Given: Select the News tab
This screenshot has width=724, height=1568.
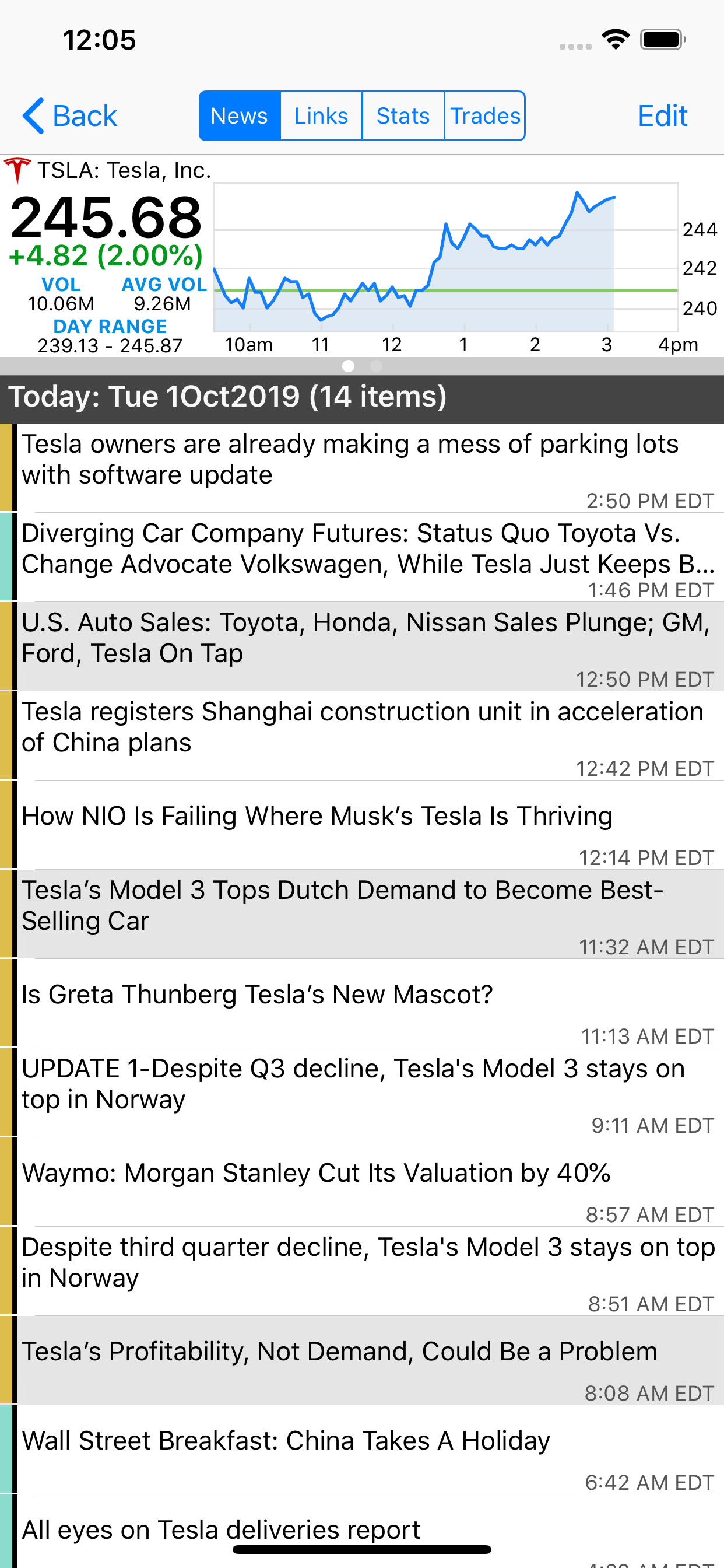Looking at the screenshot, I should tap(239, 116).
